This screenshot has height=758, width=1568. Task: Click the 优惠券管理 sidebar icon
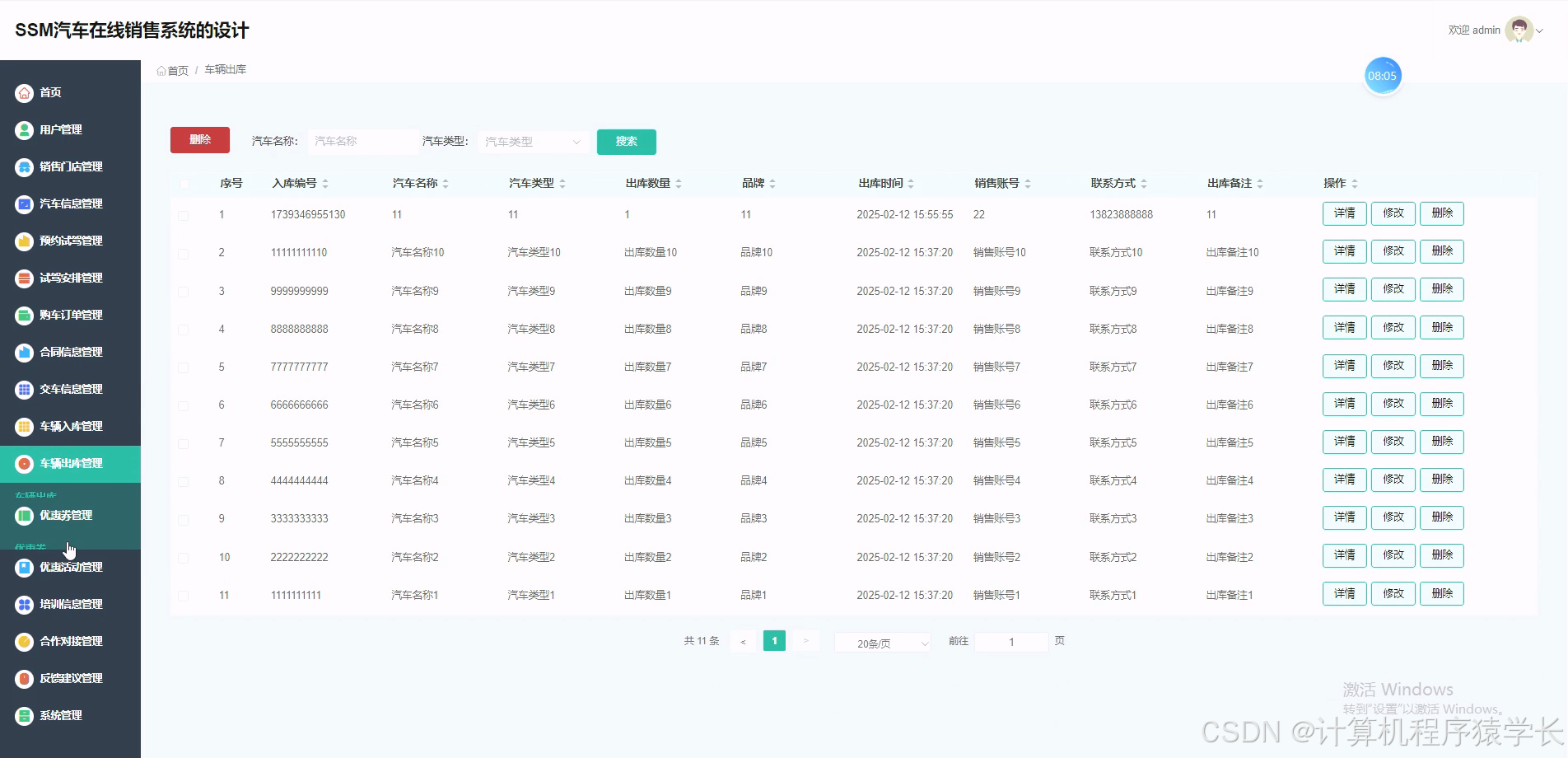pos(25,516)
